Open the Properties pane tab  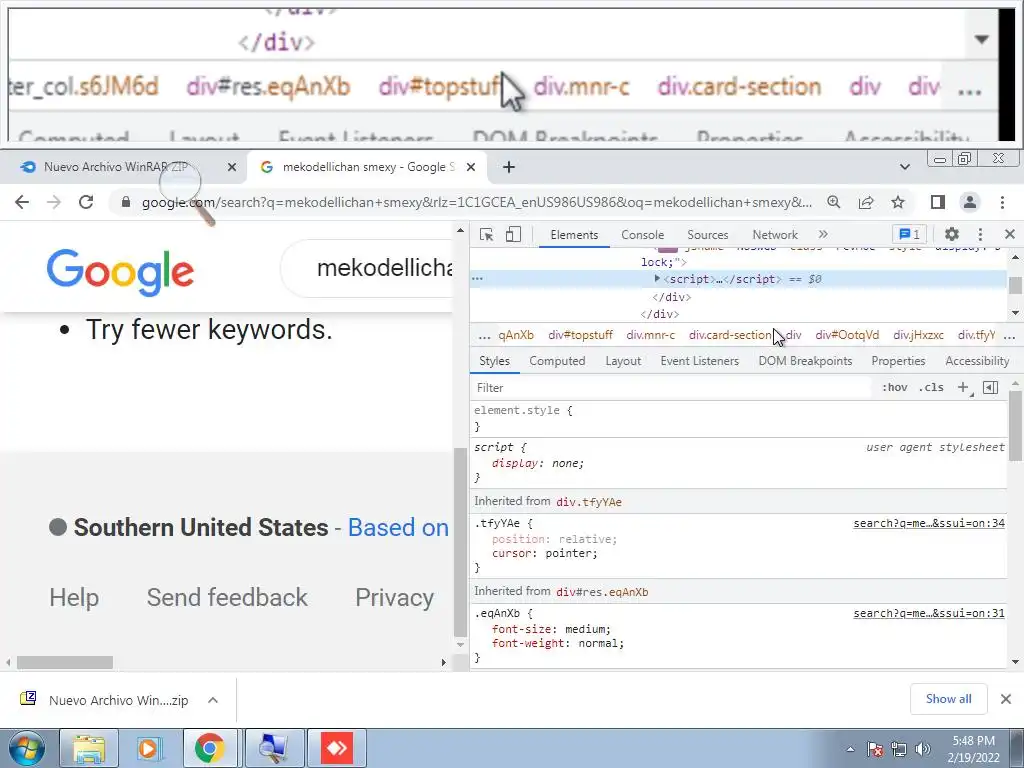(x=898, y=360)
